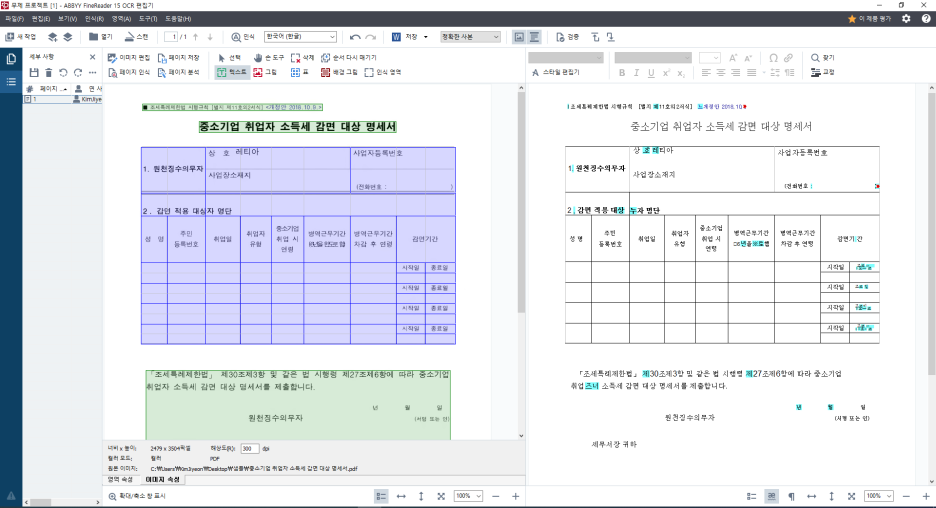Toggle the details list sidebar icon
Viewport: 936px width, 508px height.
click(x=11, y=82)
